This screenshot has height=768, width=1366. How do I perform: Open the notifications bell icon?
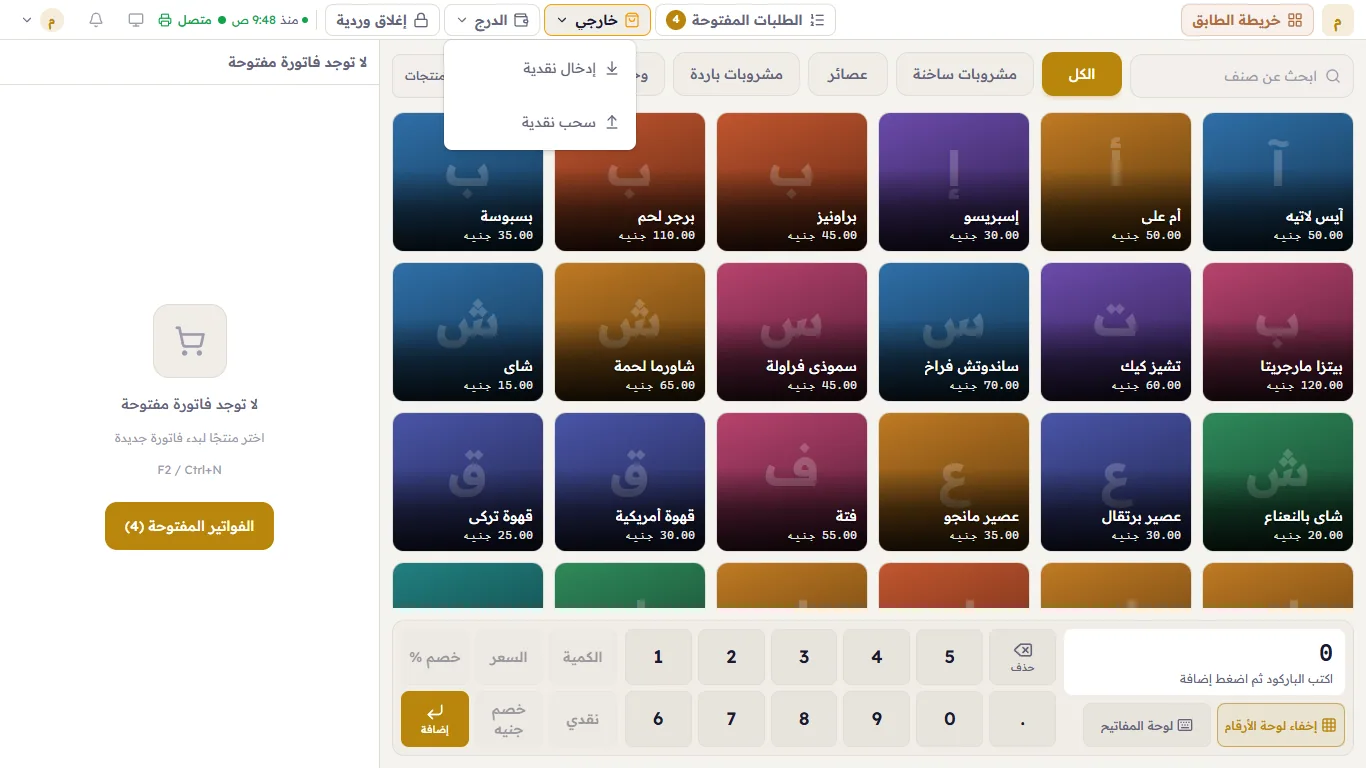pyautogui.click(x=96, y=20)
